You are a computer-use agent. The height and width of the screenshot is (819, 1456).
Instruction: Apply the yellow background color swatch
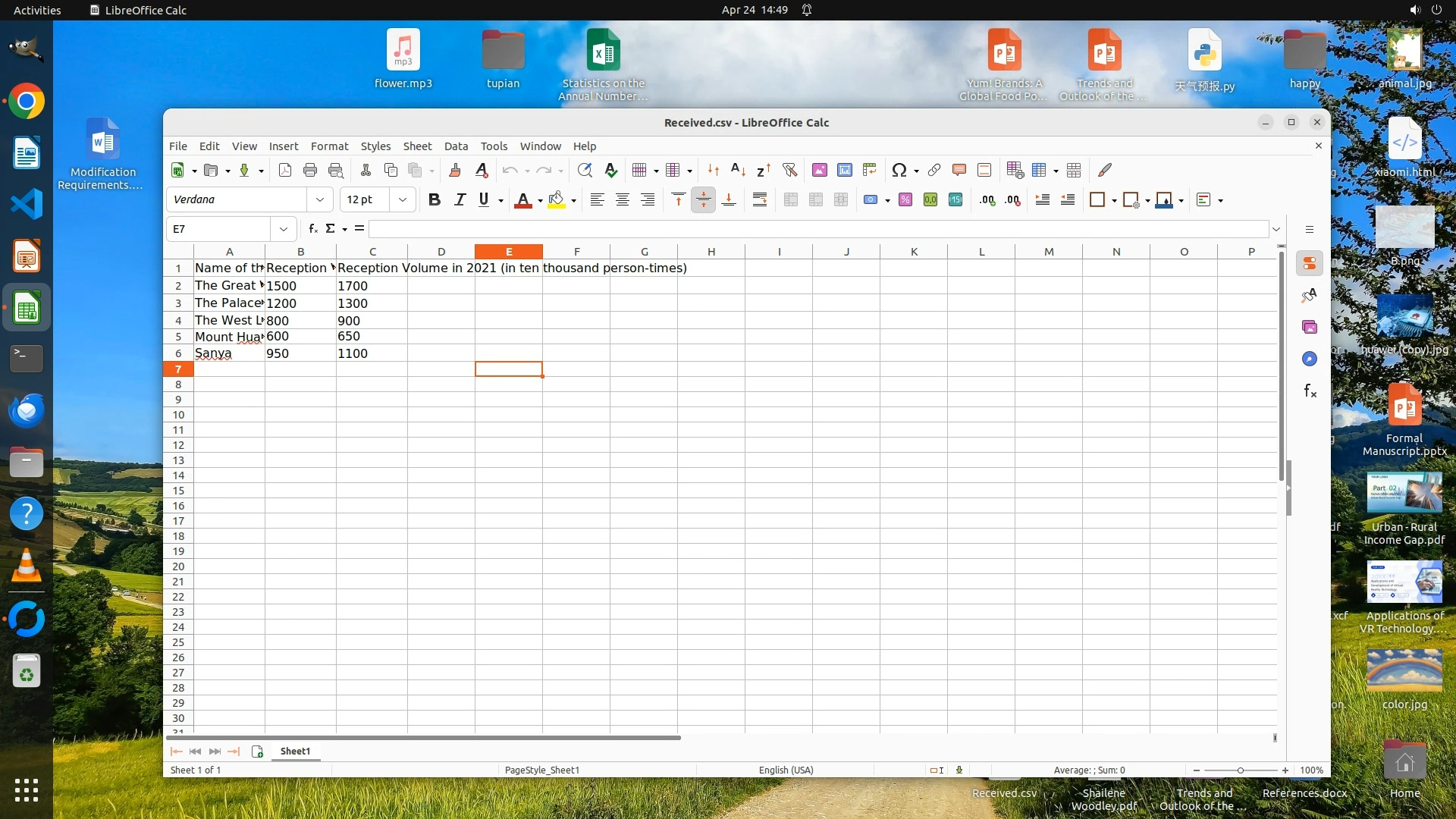click(x=557, y=199)
